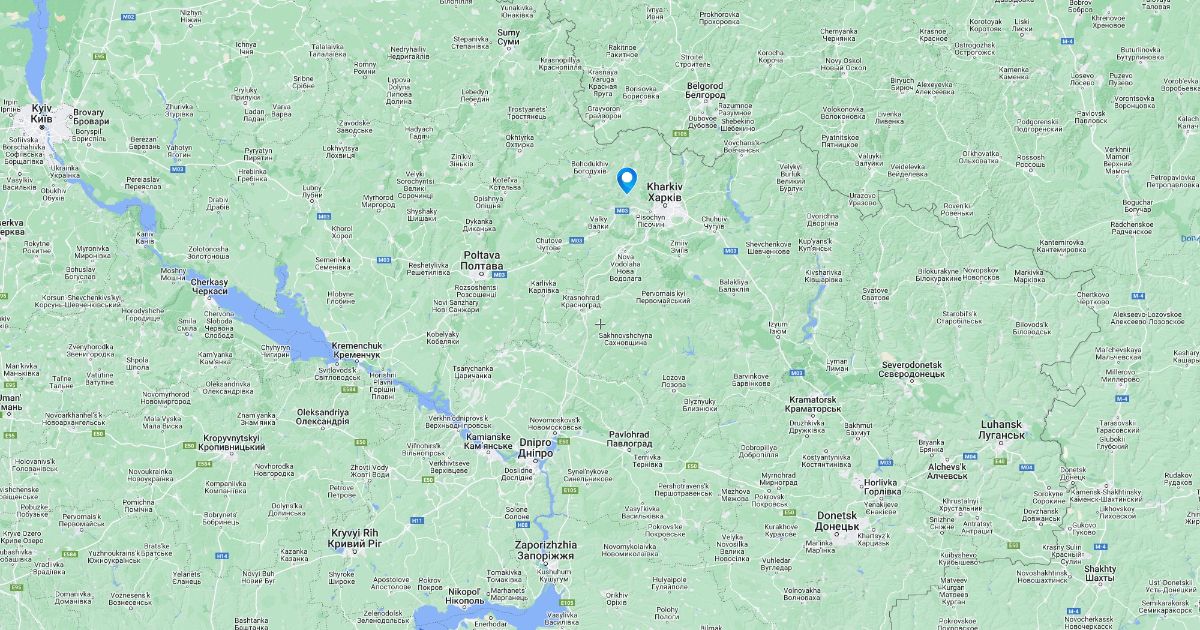Click the green E95 road shield north of Kyiv
Image resolution: width=1200 pixels, height=630 pixels.
tap(99, 56)
